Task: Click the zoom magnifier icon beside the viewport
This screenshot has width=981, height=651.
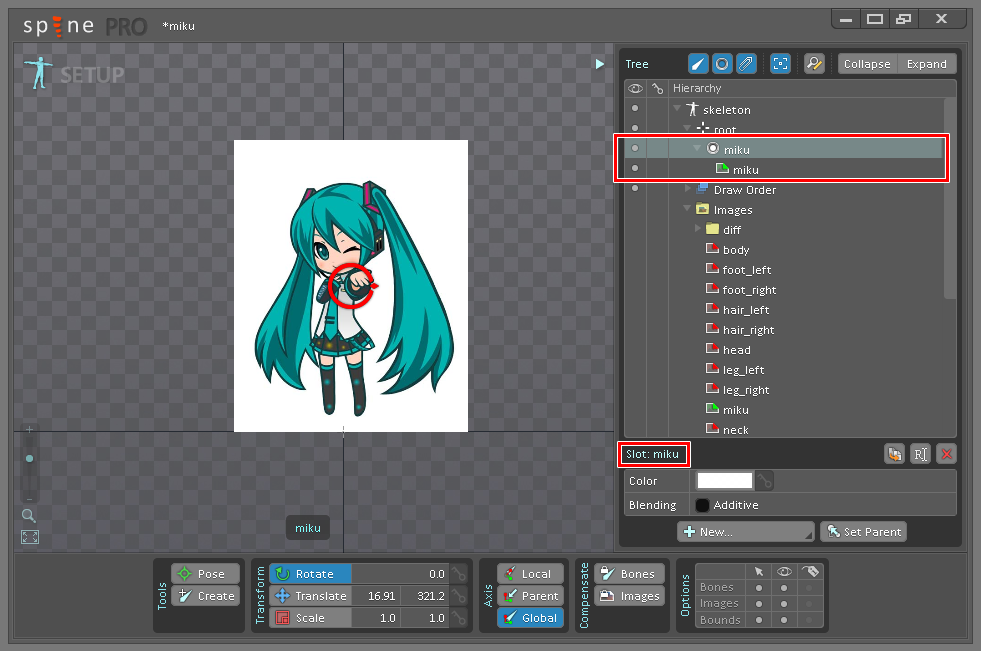Action: pyautogui.click(x=29, y=515)
